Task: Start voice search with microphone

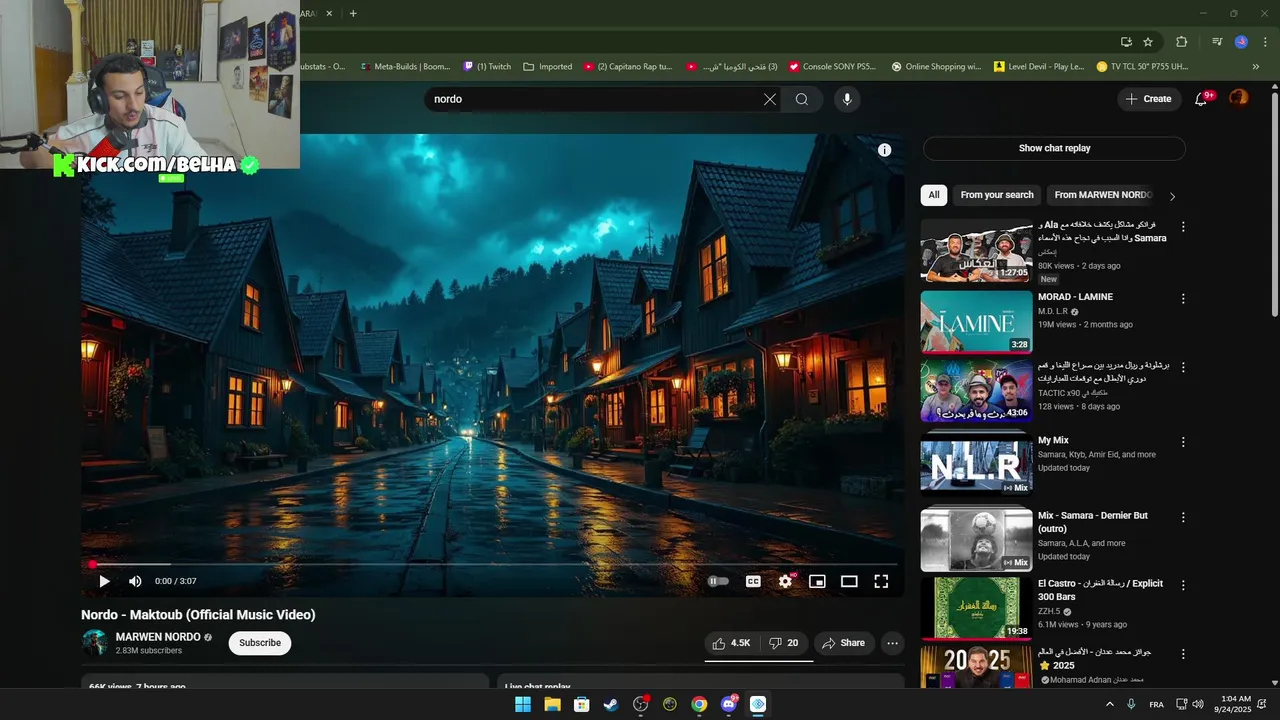Action: (847, 99)
